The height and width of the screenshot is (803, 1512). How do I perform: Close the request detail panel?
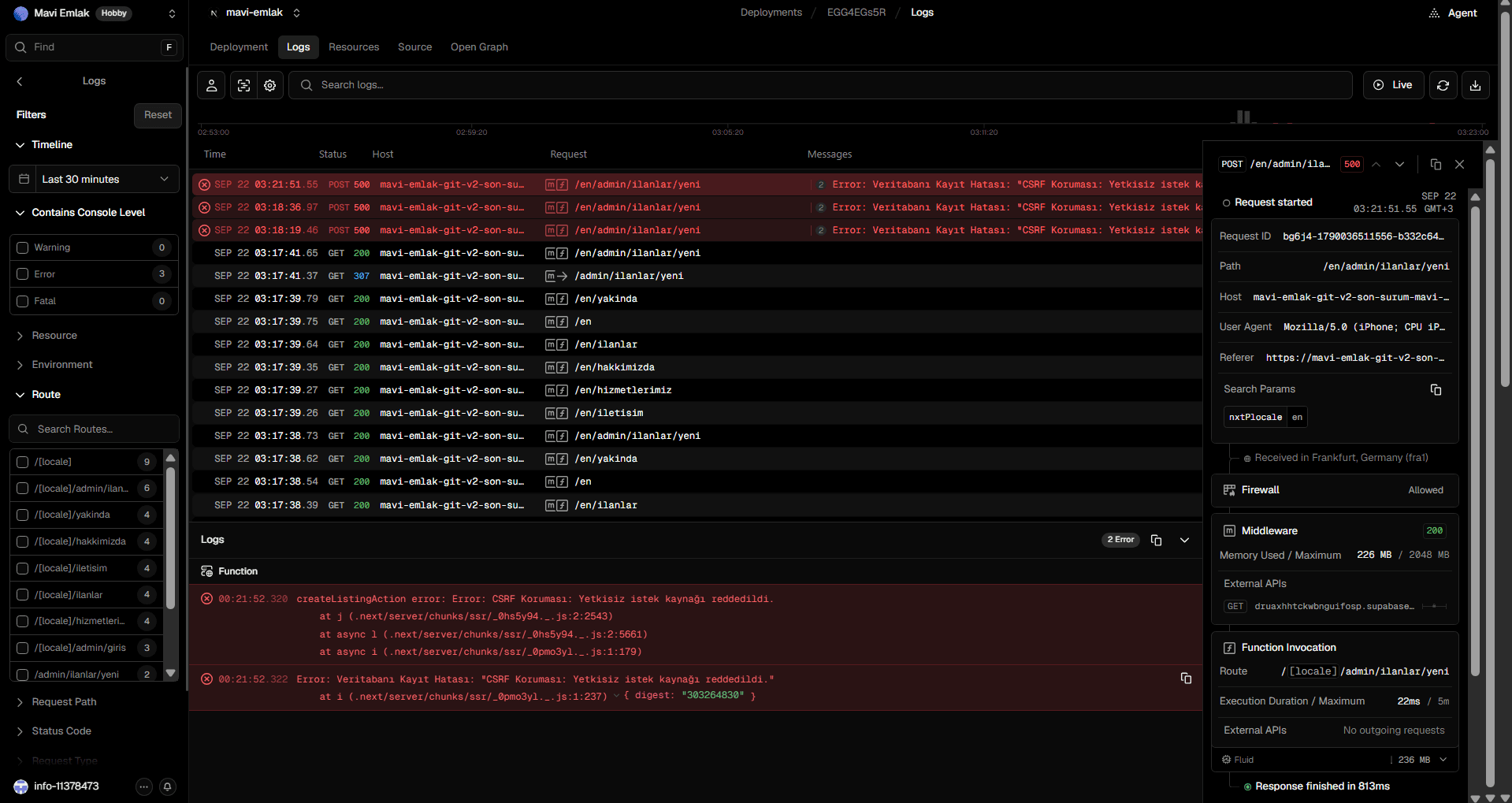pyautogui.click(x=1459, y=164)
